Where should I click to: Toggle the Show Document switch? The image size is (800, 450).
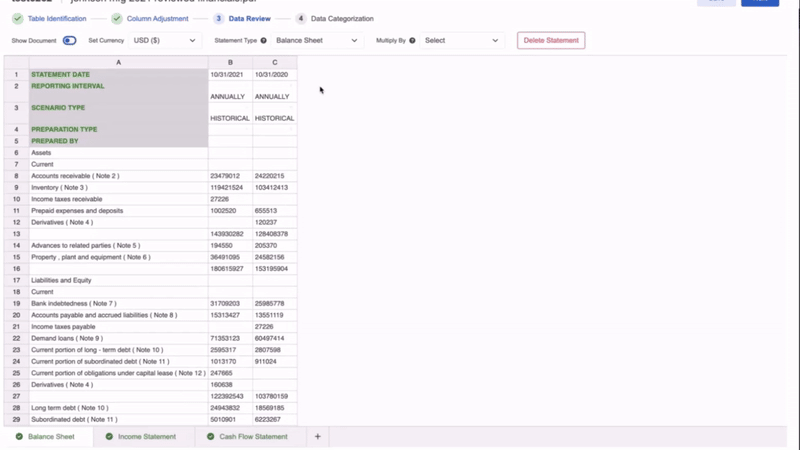pyautogui.click(x=69, y=41)
